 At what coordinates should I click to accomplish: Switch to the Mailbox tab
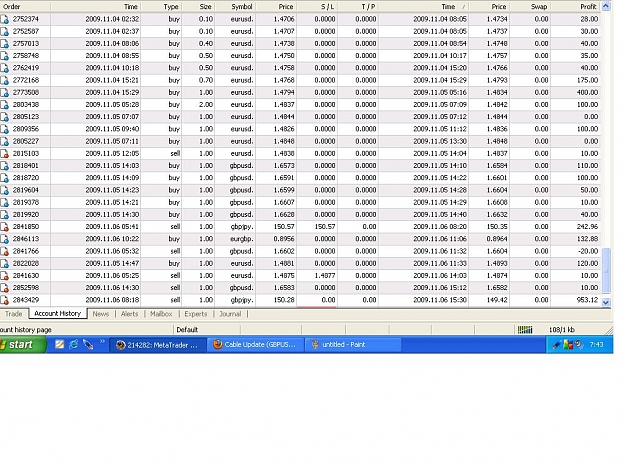tap(161, 314)
